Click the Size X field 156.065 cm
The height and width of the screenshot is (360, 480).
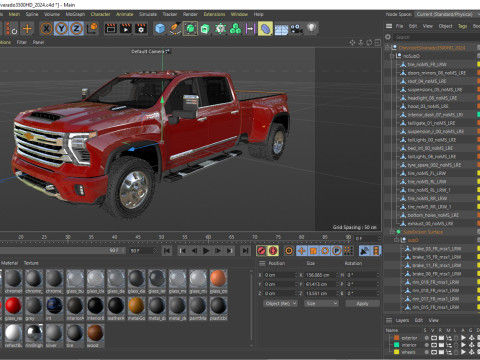320,275
